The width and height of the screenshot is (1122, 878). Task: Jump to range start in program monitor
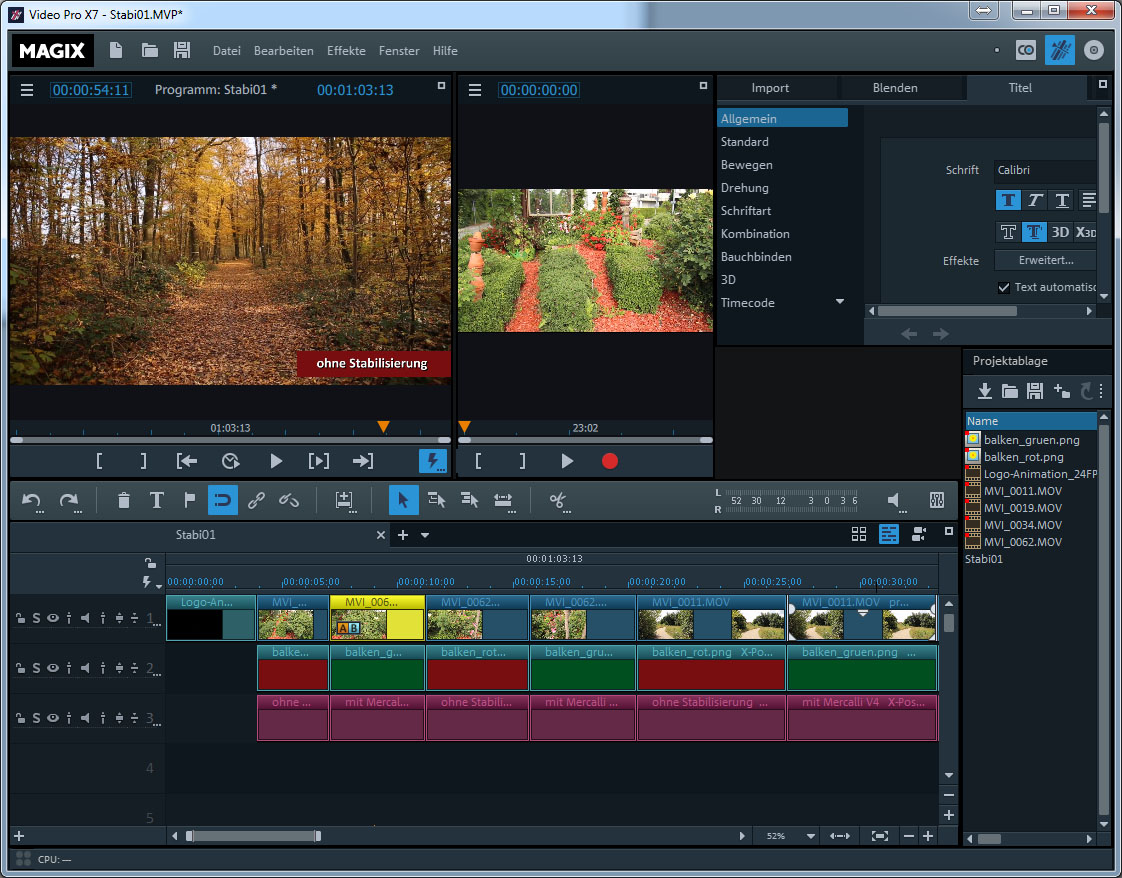click(x=187, y=462)
